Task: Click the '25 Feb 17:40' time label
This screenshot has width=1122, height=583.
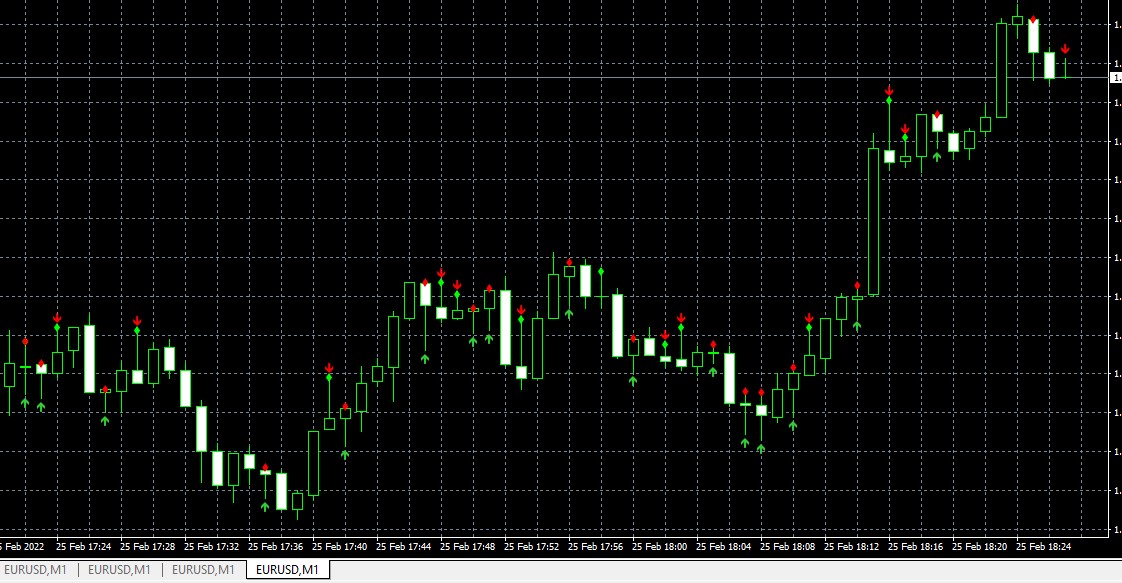Action: [339, 547]
